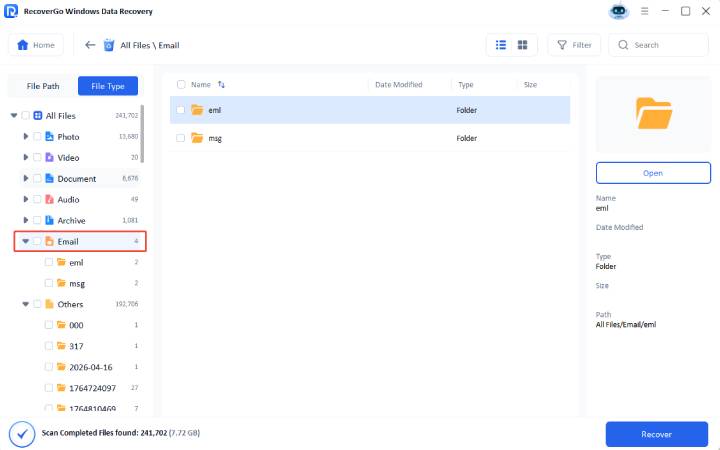Click the Others folder icon in tree

point(50,304)
